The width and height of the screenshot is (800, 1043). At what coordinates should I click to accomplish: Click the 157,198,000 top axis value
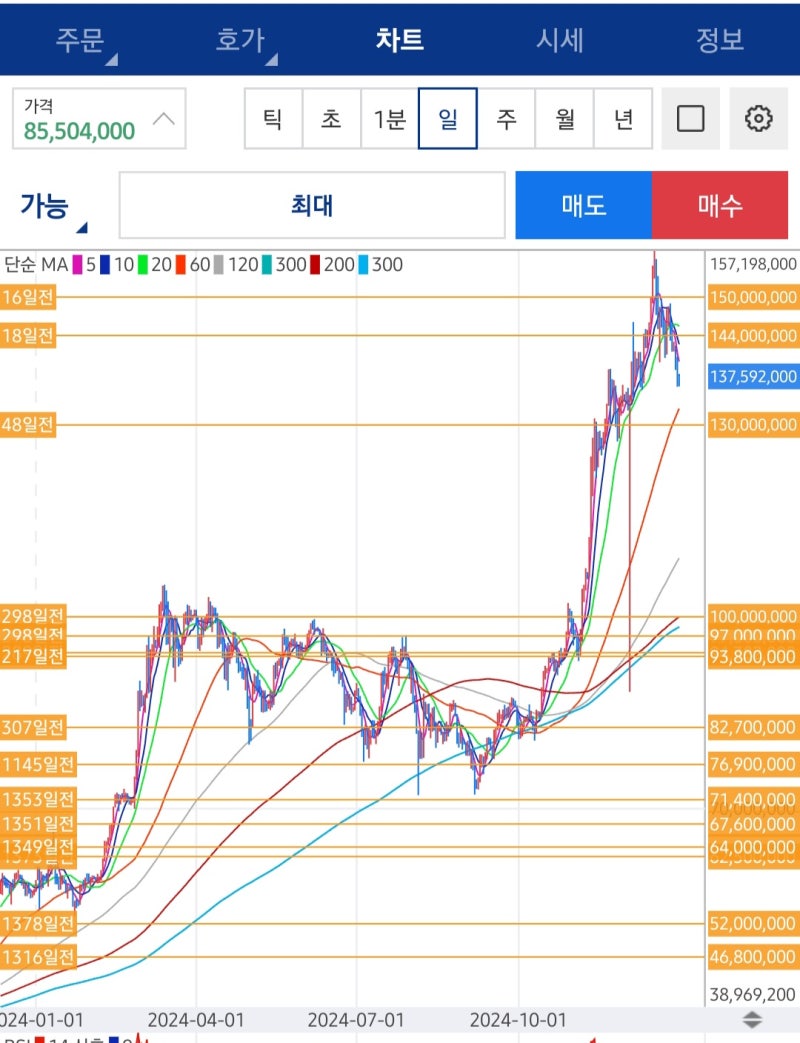pyautogui.click(x=753, y=264)
